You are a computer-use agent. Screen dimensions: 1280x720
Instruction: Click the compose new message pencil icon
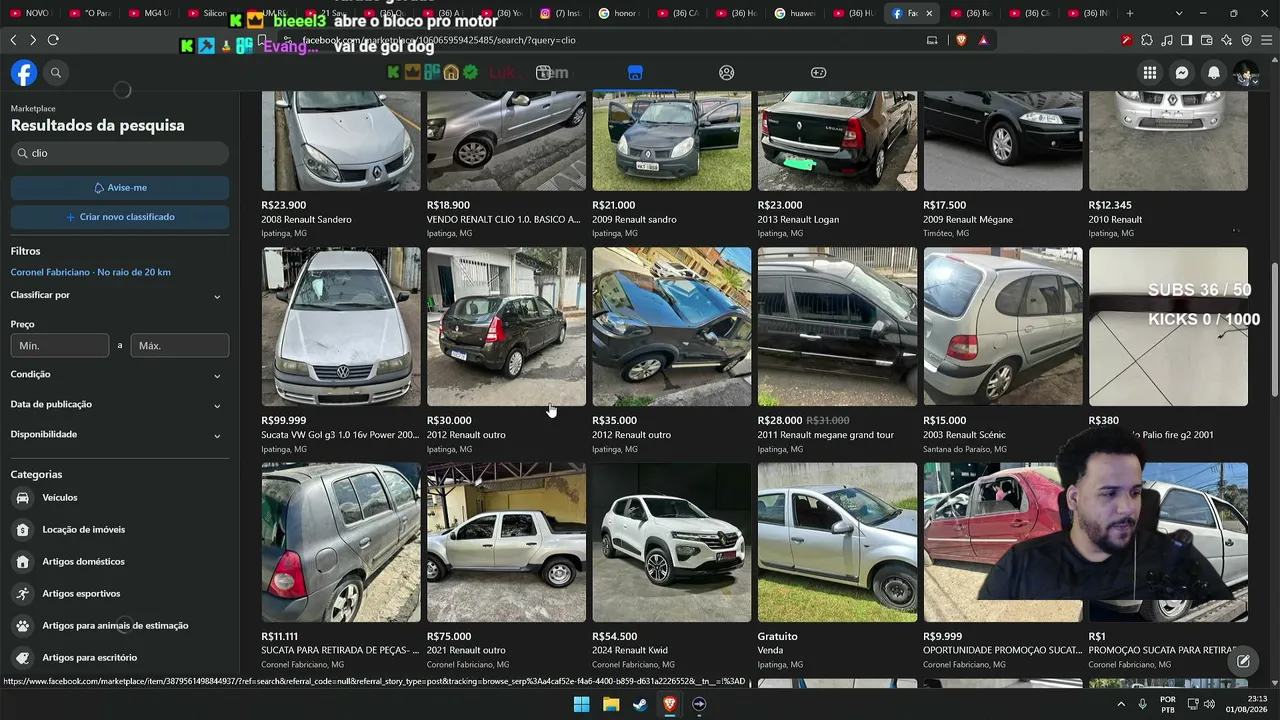tap(1243, 661)
